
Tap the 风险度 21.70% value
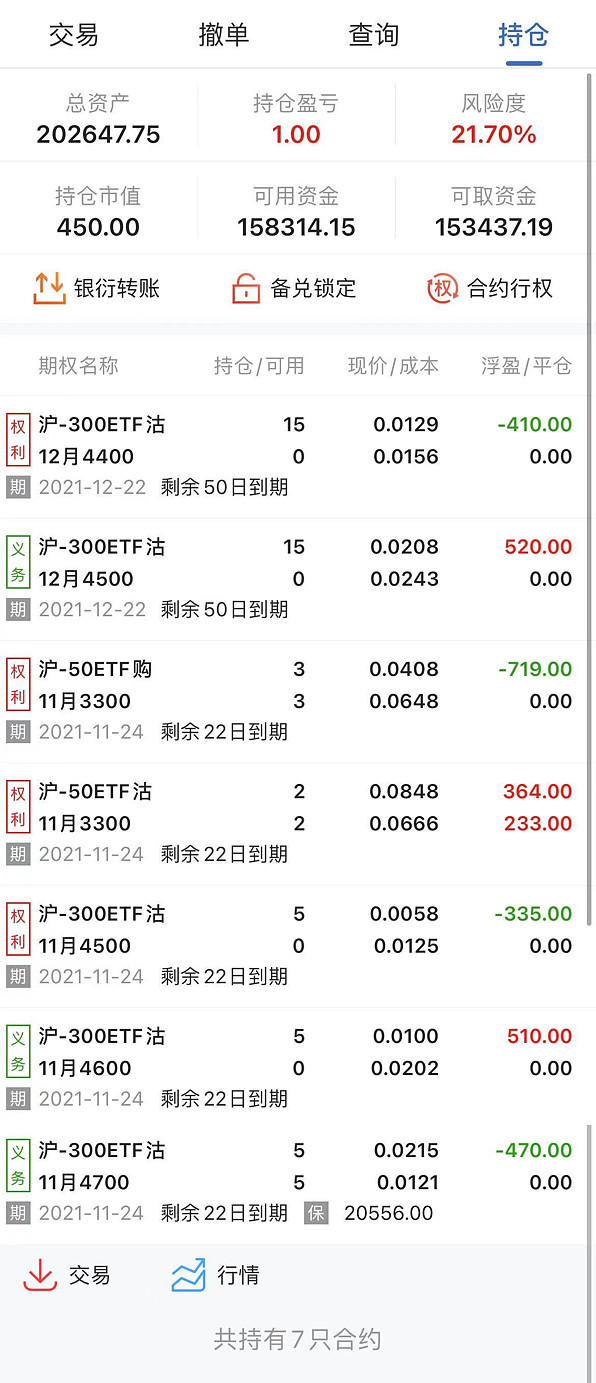point(494,134)
